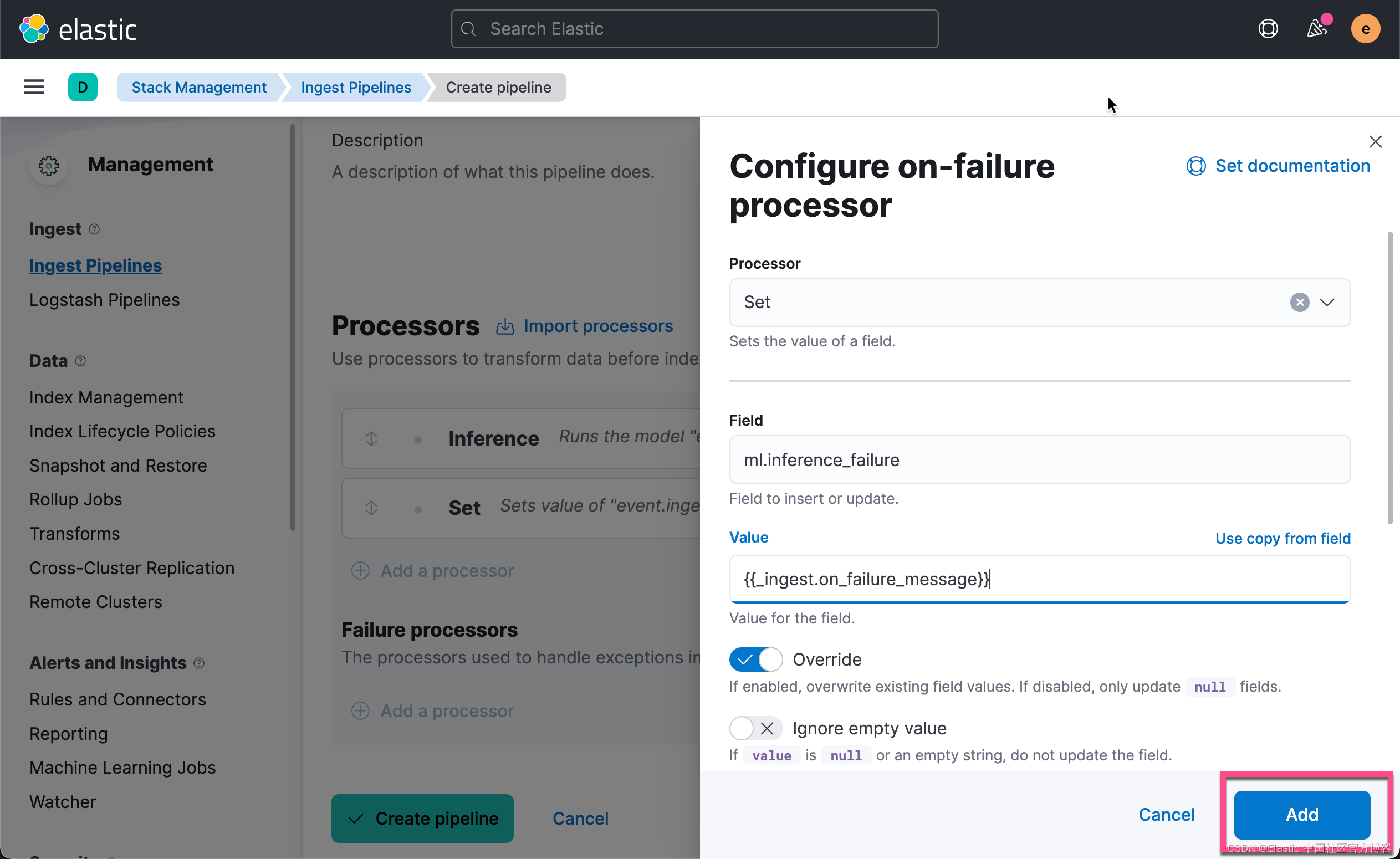Open the hamburger navigation menu
Viewport: 1400px width, 859px height.
coord(34,87)
